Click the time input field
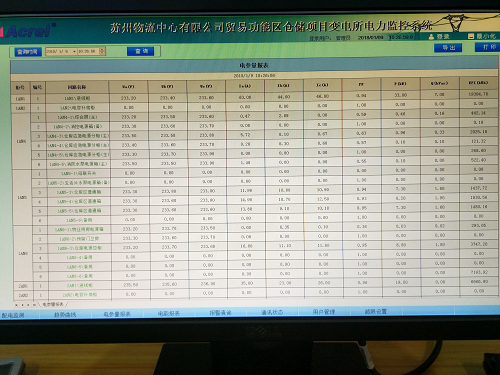The width and height of the screenshot is (500, 375). (88, 51)
